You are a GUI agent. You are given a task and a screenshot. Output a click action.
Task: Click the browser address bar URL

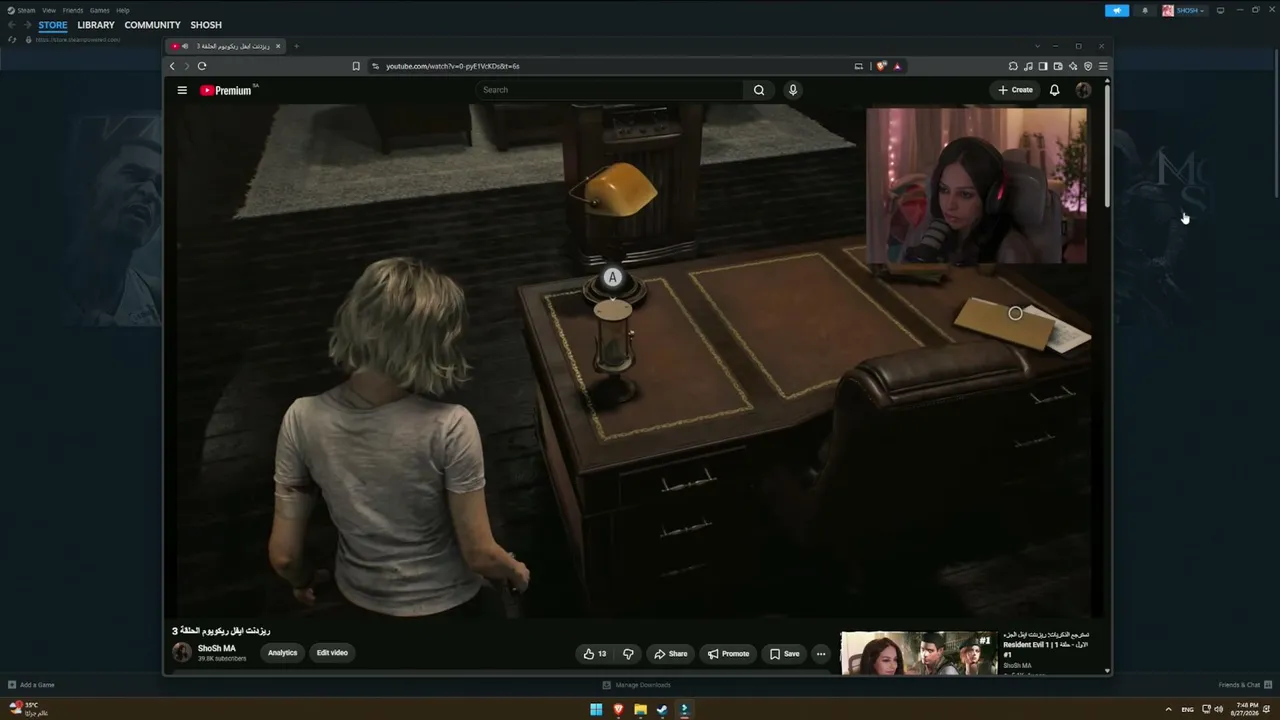tap(453, 66)
